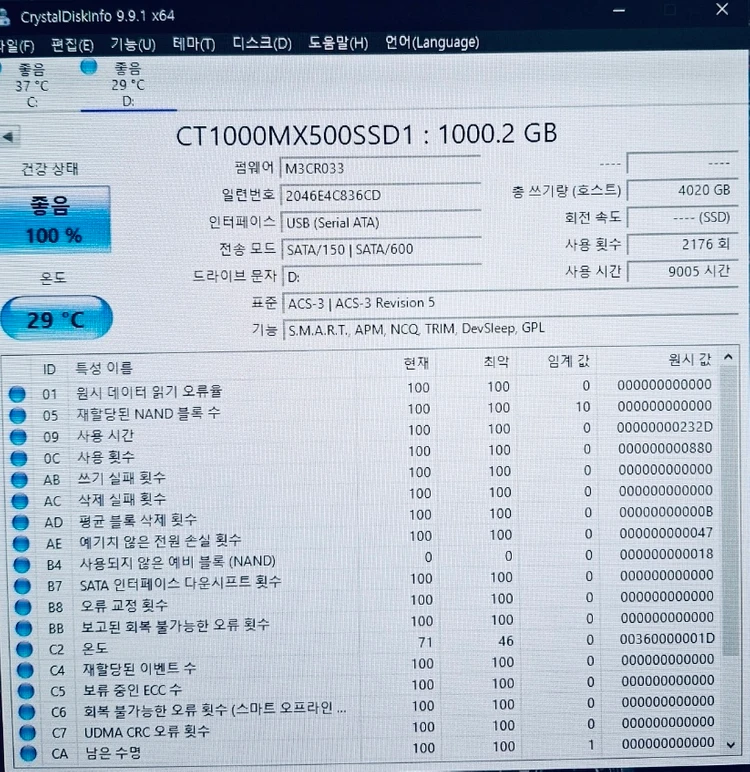This screenshot has height=772, width=750.
Task: Click the 현재 column header
Action: (416, 363)
